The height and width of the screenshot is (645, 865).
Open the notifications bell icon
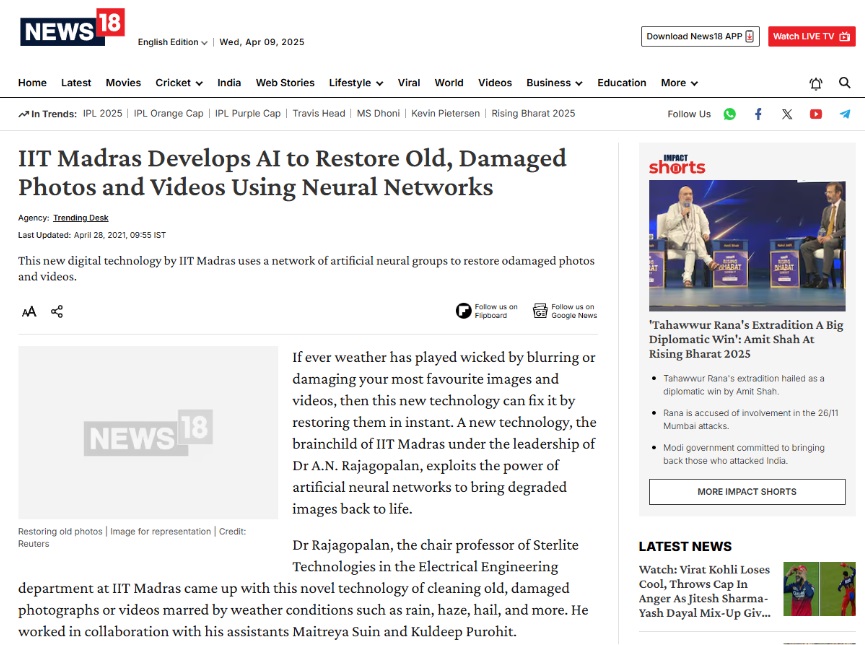[x=815, y=83]
